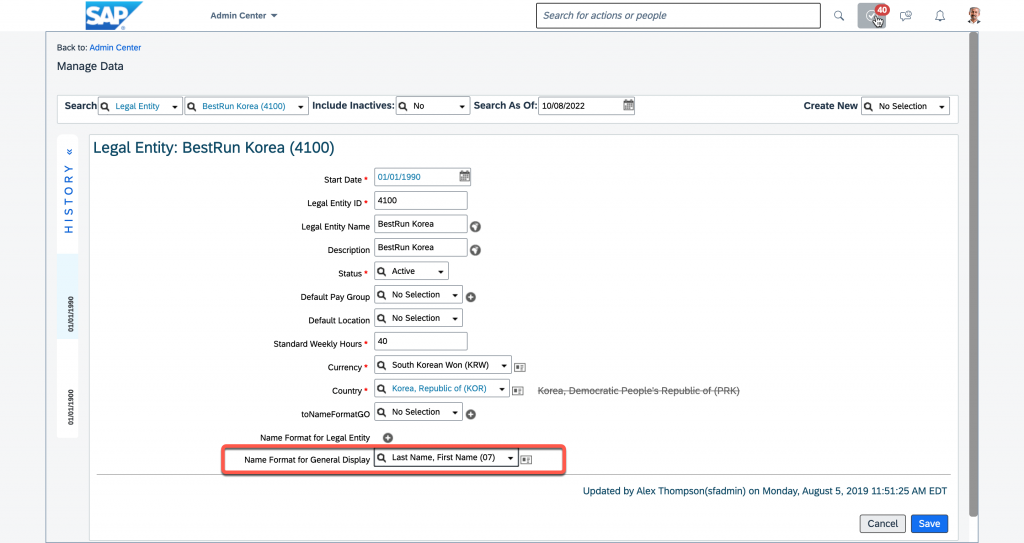1024x543 pixels.
Task: Open the toNameFormatGO dropdown
Action: tap(418, 412)
